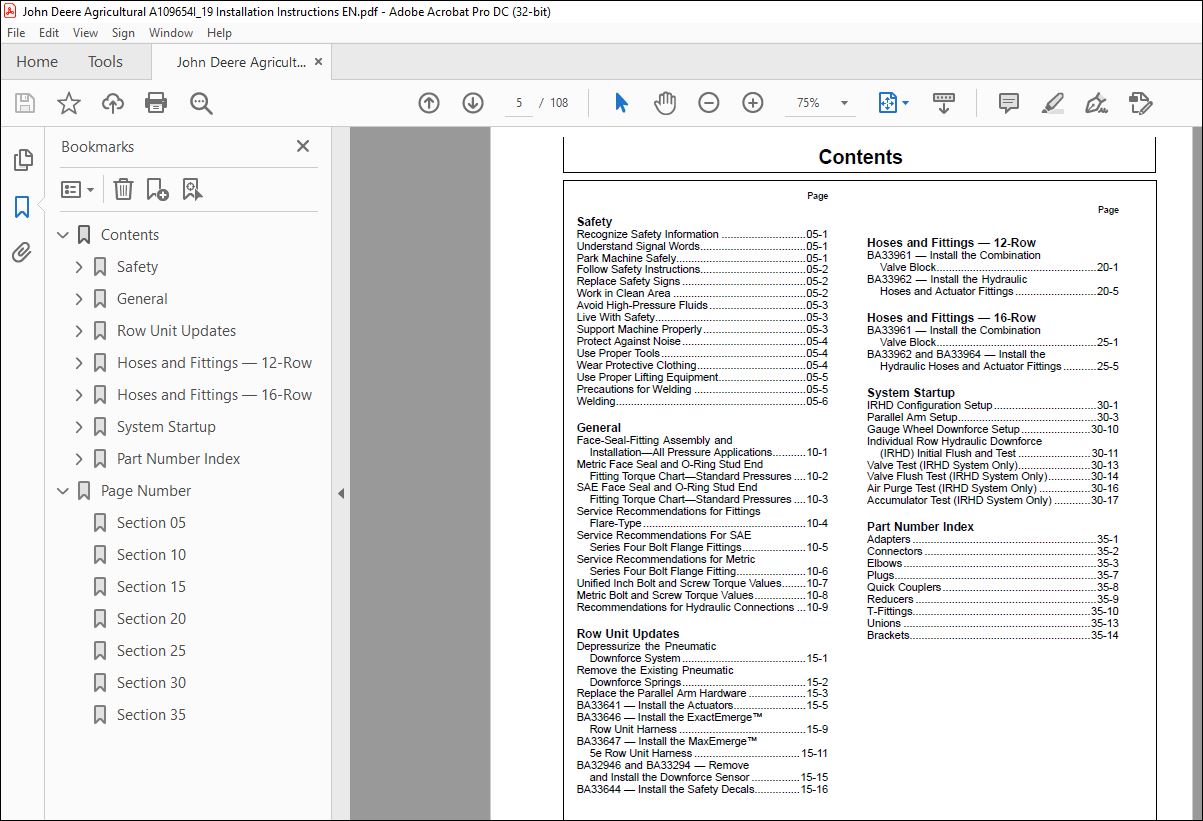The image size is (1203, 821).
Task: Open Page Thumbnails panel icon
Action: pos(22,160)
